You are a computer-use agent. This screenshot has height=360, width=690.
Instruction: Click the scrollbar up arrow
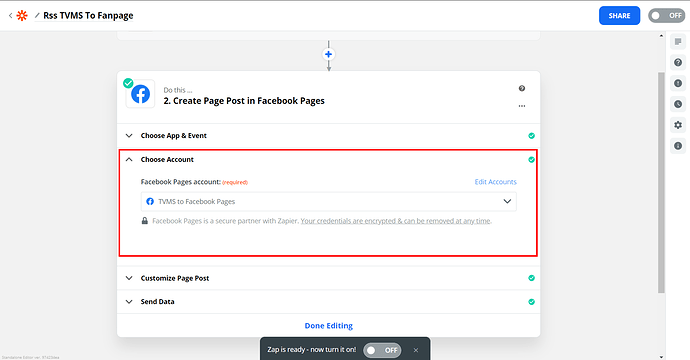[x=661, y=36]
